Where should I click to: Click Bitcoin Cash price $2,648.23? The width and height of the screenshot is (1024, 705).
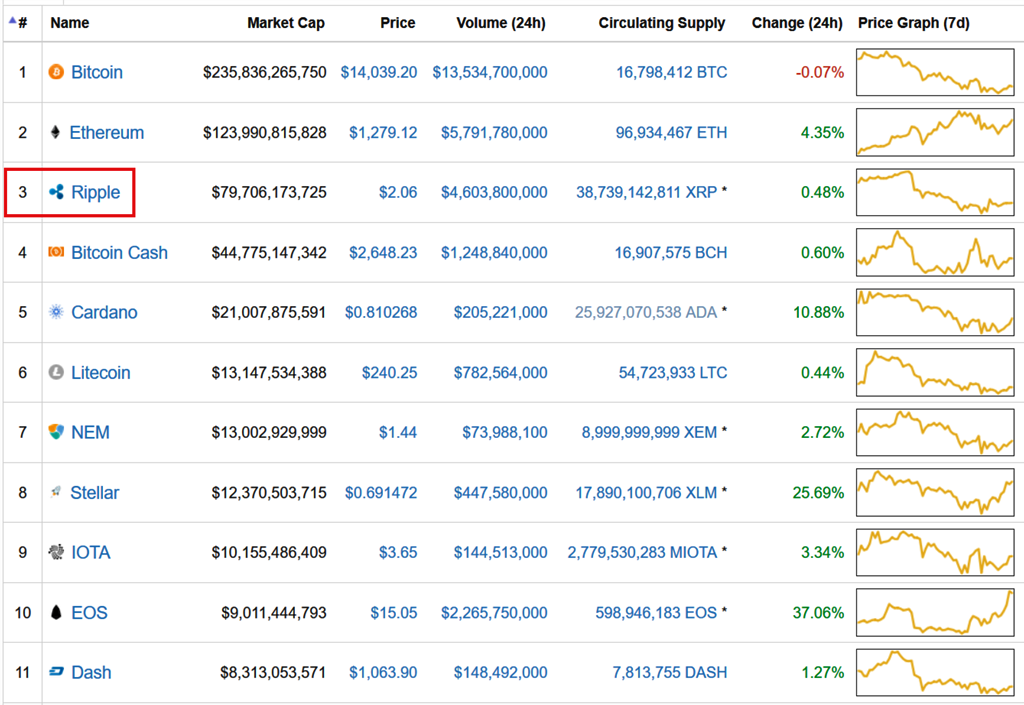(383, 253)
